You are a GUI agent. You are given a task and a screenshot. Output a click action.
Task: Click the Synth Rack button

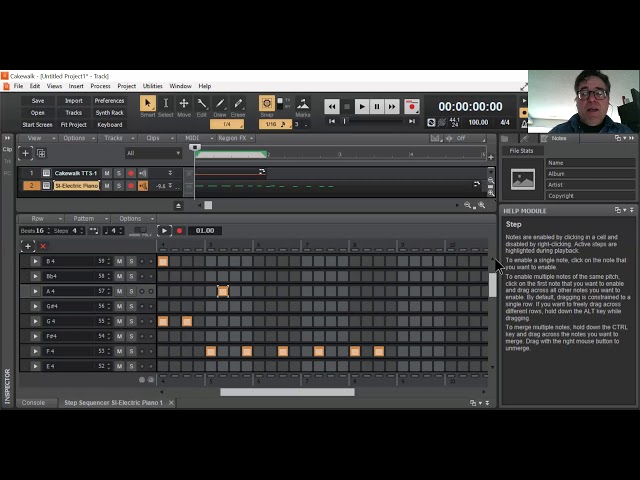(109, 113)
